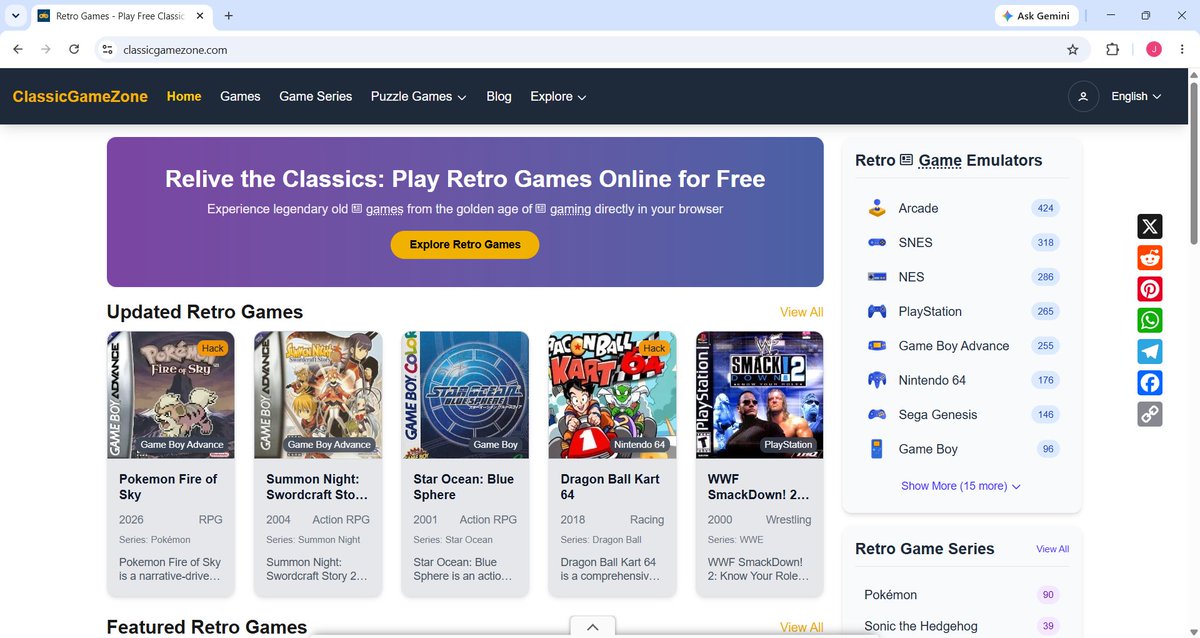This screenshot has height=638, width=1200.
Task: Open the user account icon
Action: coord(1082,96)
